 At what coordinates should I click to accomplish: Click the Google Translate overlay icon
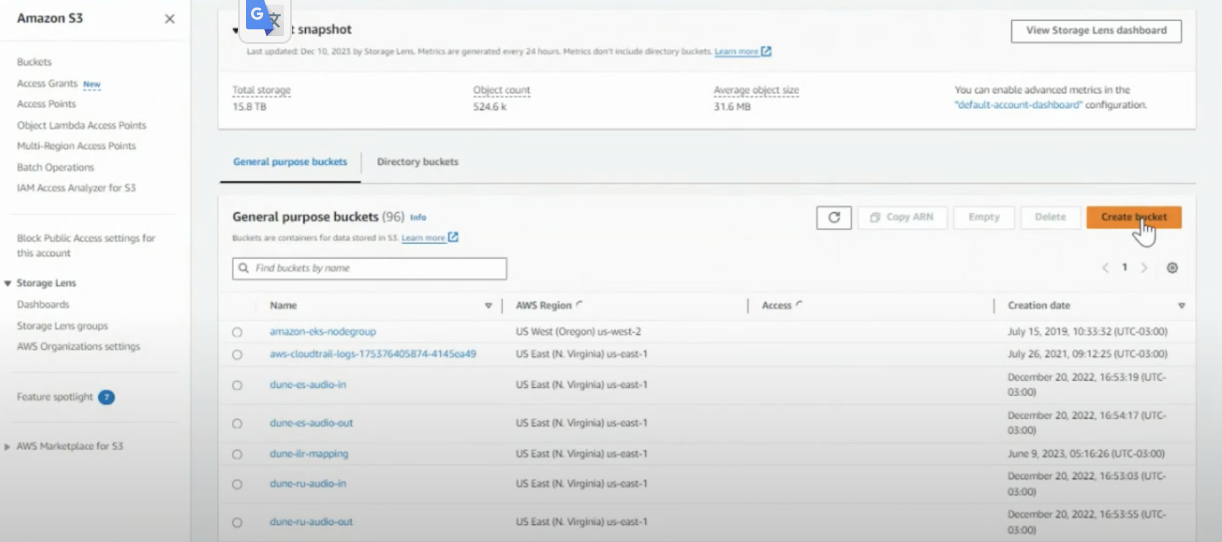[264, 19]
